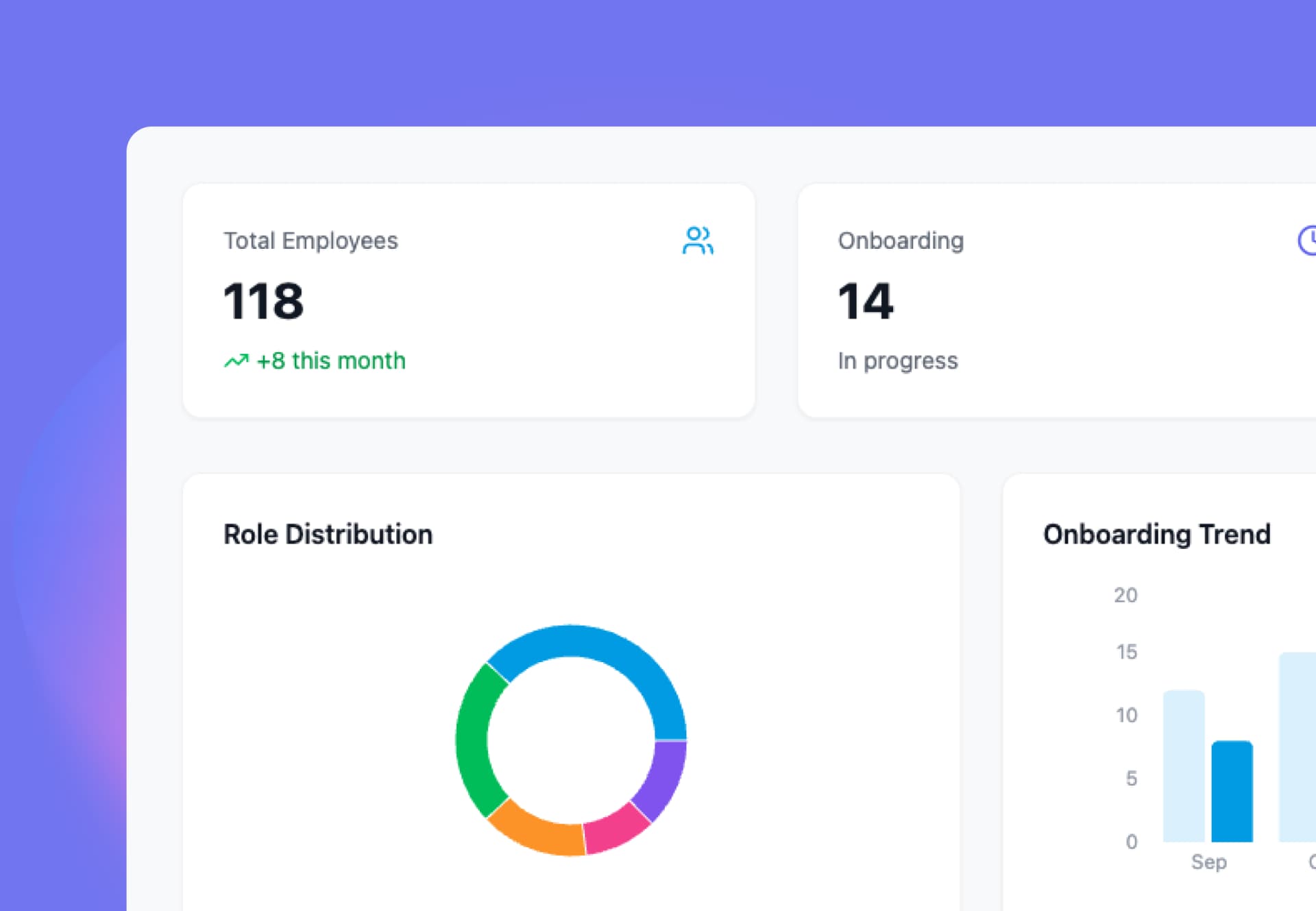Click the Total Employees count 118
Screen dimensions: 1316x911
264,300
